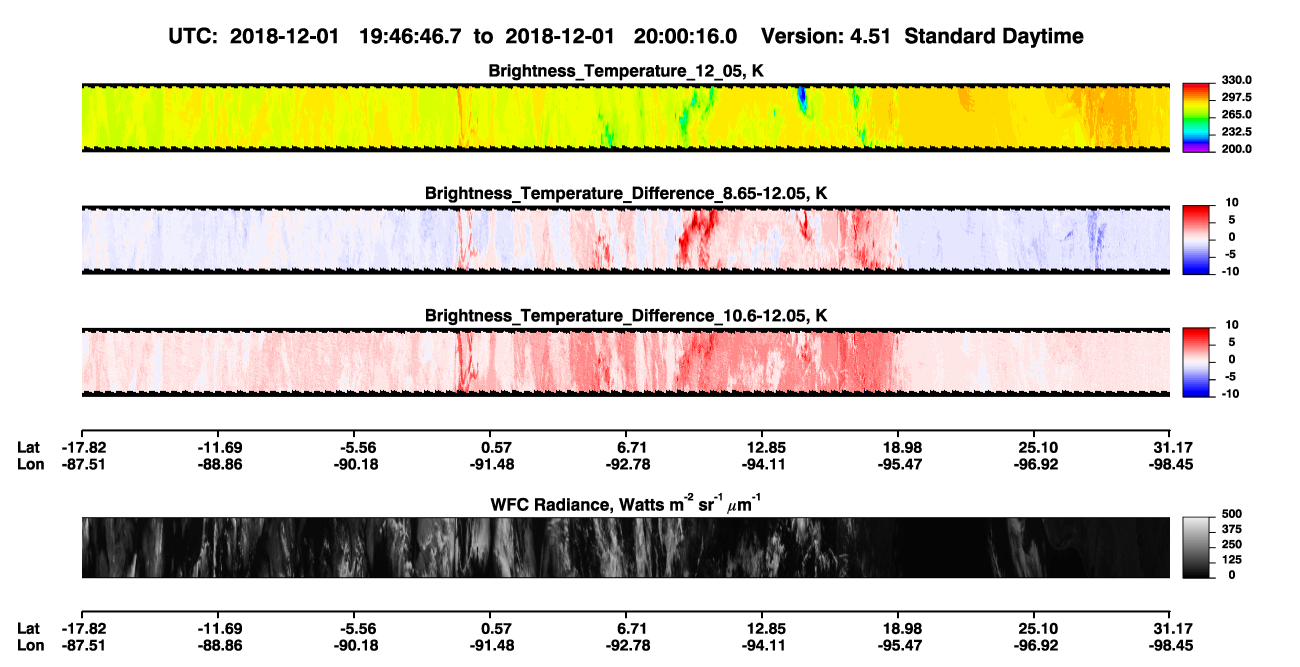Click the Brightness_Temperature_Difference_10.6-12.05, K title
The image size is (1300, 667).
626,316
